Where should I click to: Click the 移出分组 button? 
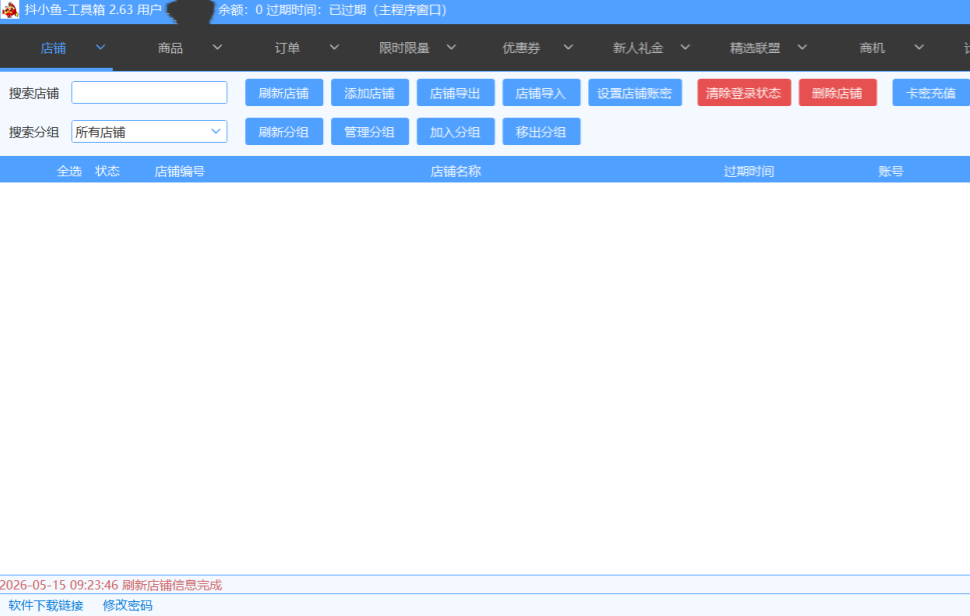click(541, 132)
